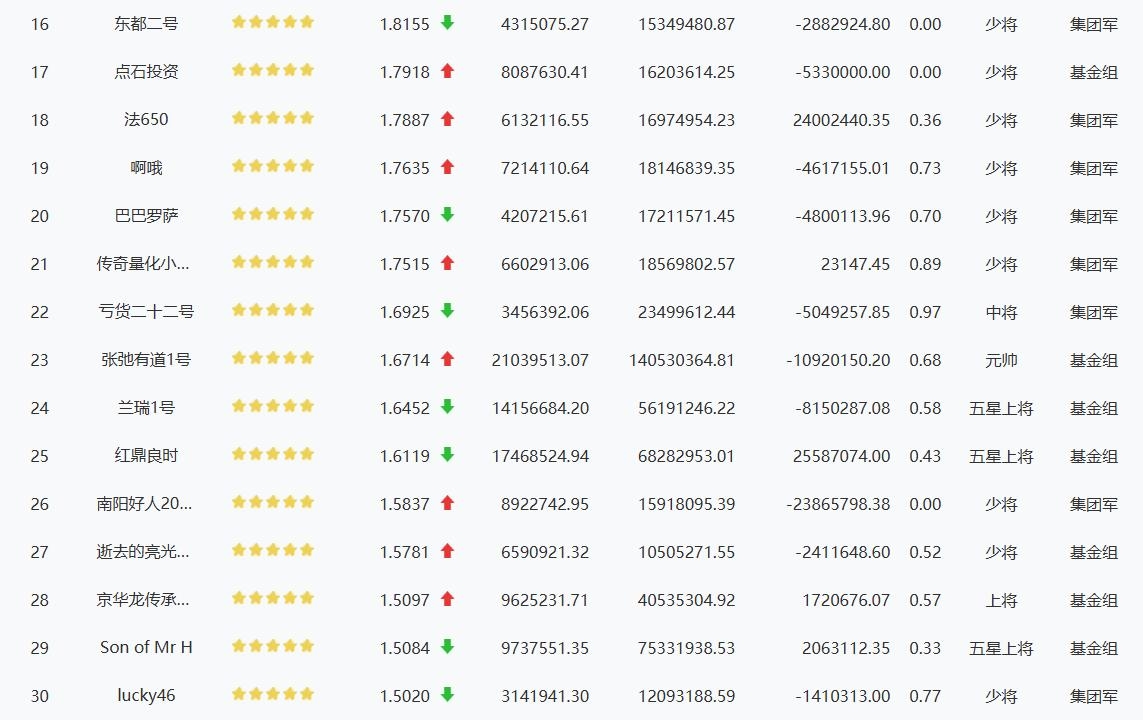
Task: Click the red up arrow next to 1.7887
Action: coord(448,119)
